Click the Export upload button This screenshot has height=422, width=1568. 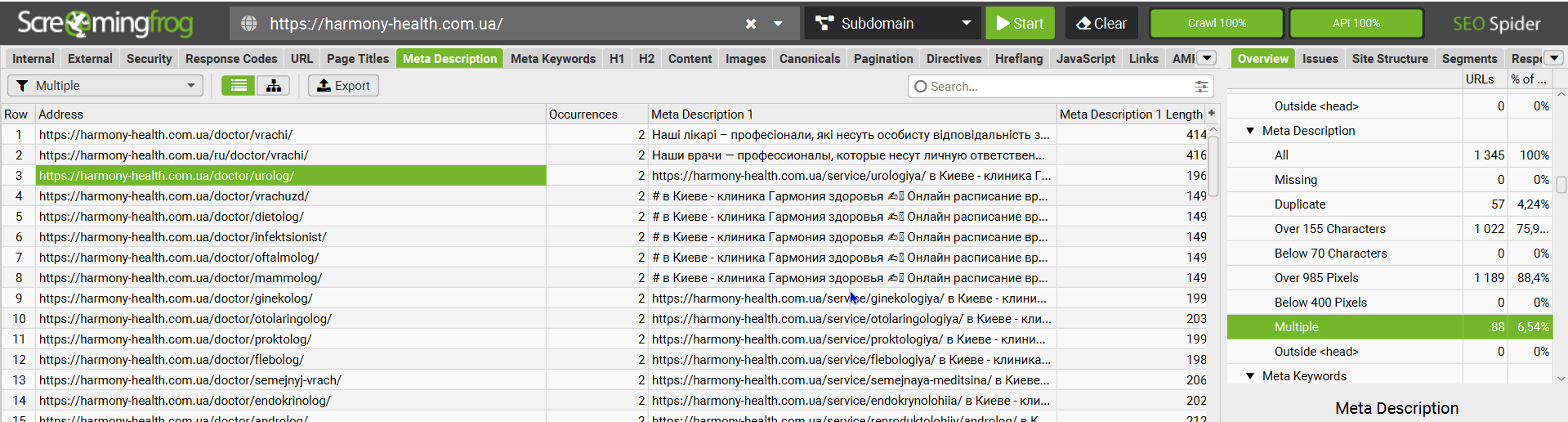pos(343,86)
